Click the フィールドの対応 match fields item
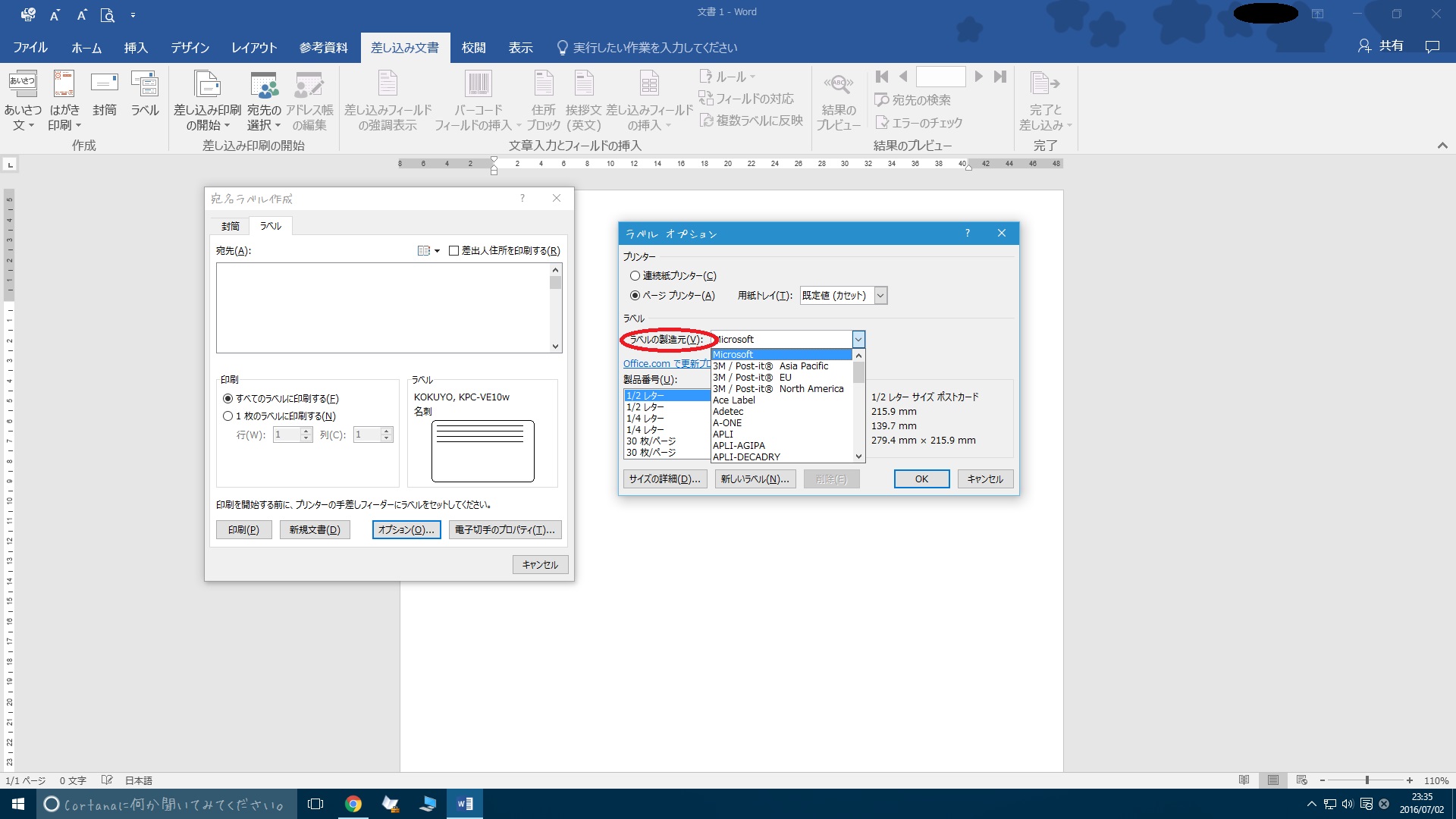The image size is (1456, 819). click(746, 99)
